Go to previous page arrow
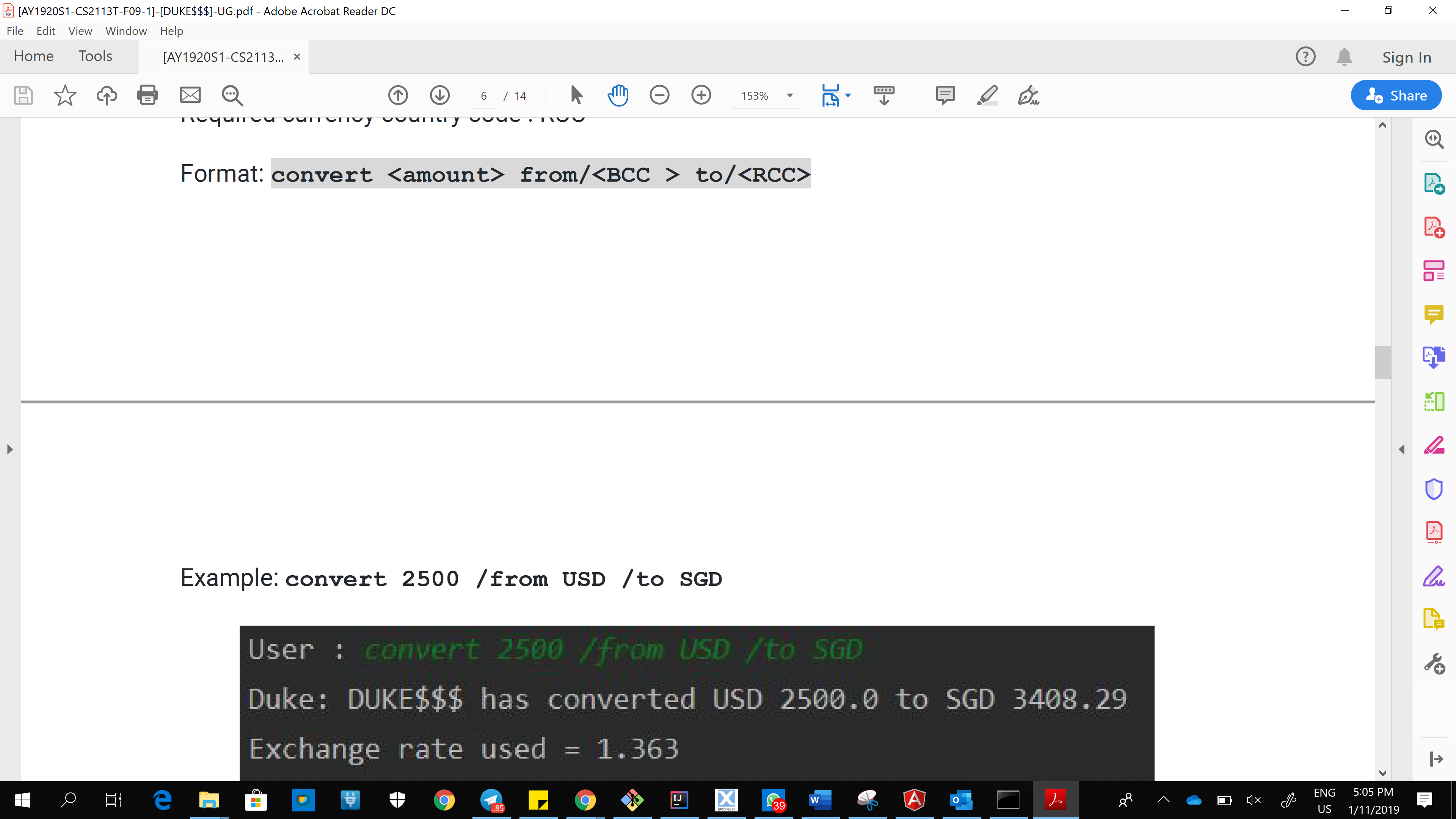This screenshot has width=1456, height=819. (398, 95)
